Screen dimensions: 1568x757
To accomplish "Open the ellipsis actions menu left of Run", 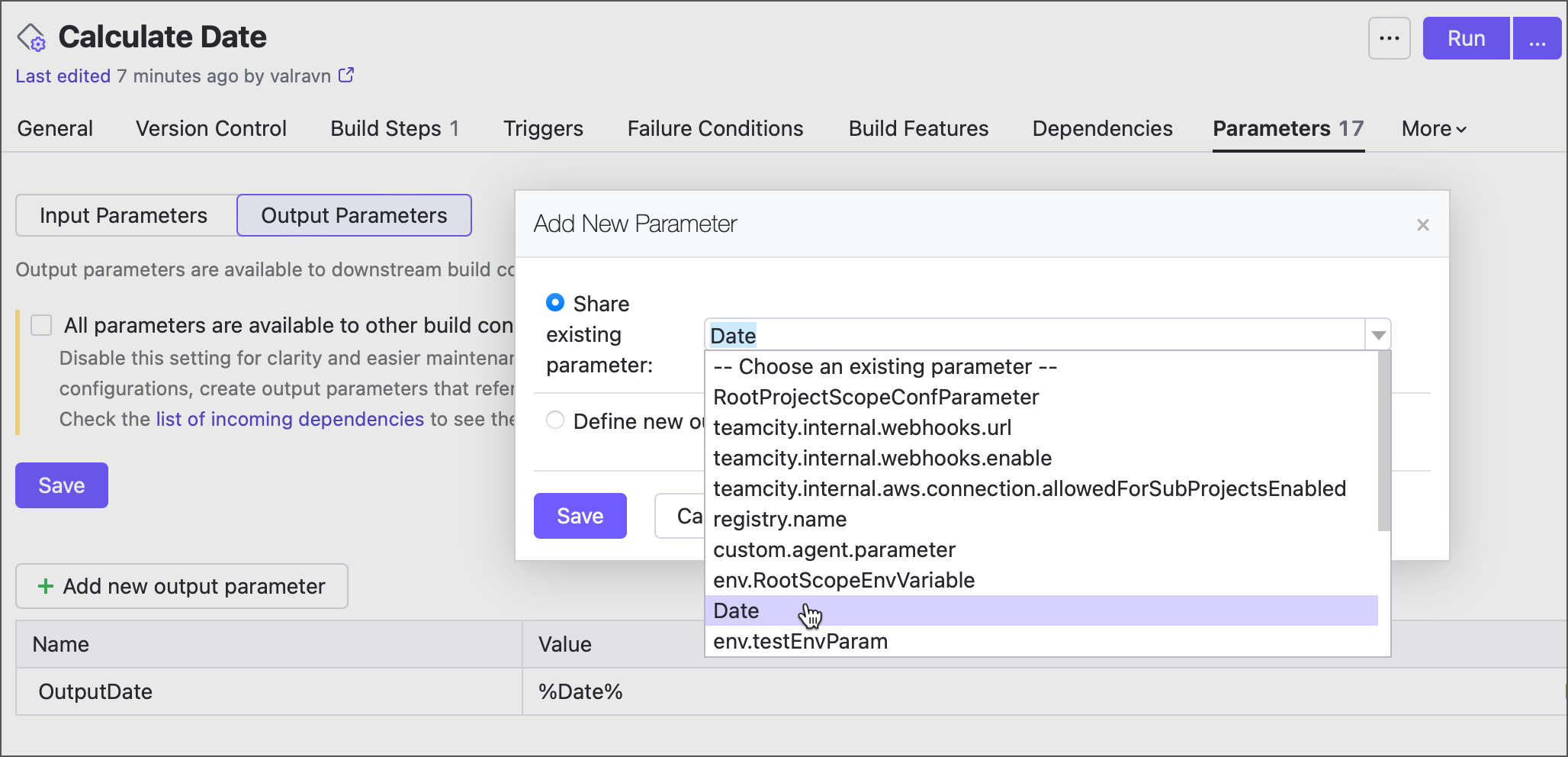I will [x=1390, y=37].
